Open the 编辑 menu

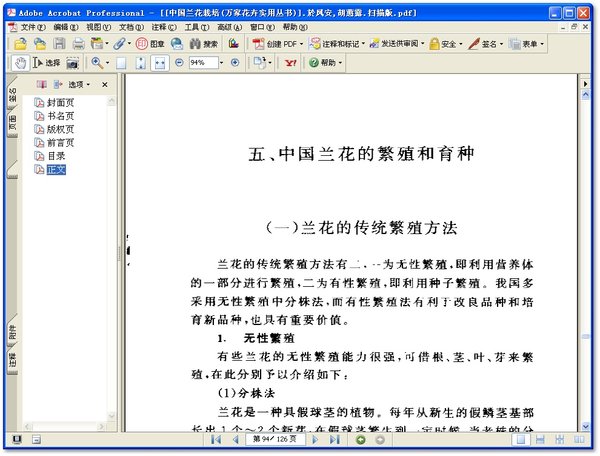tap(66, 27)
